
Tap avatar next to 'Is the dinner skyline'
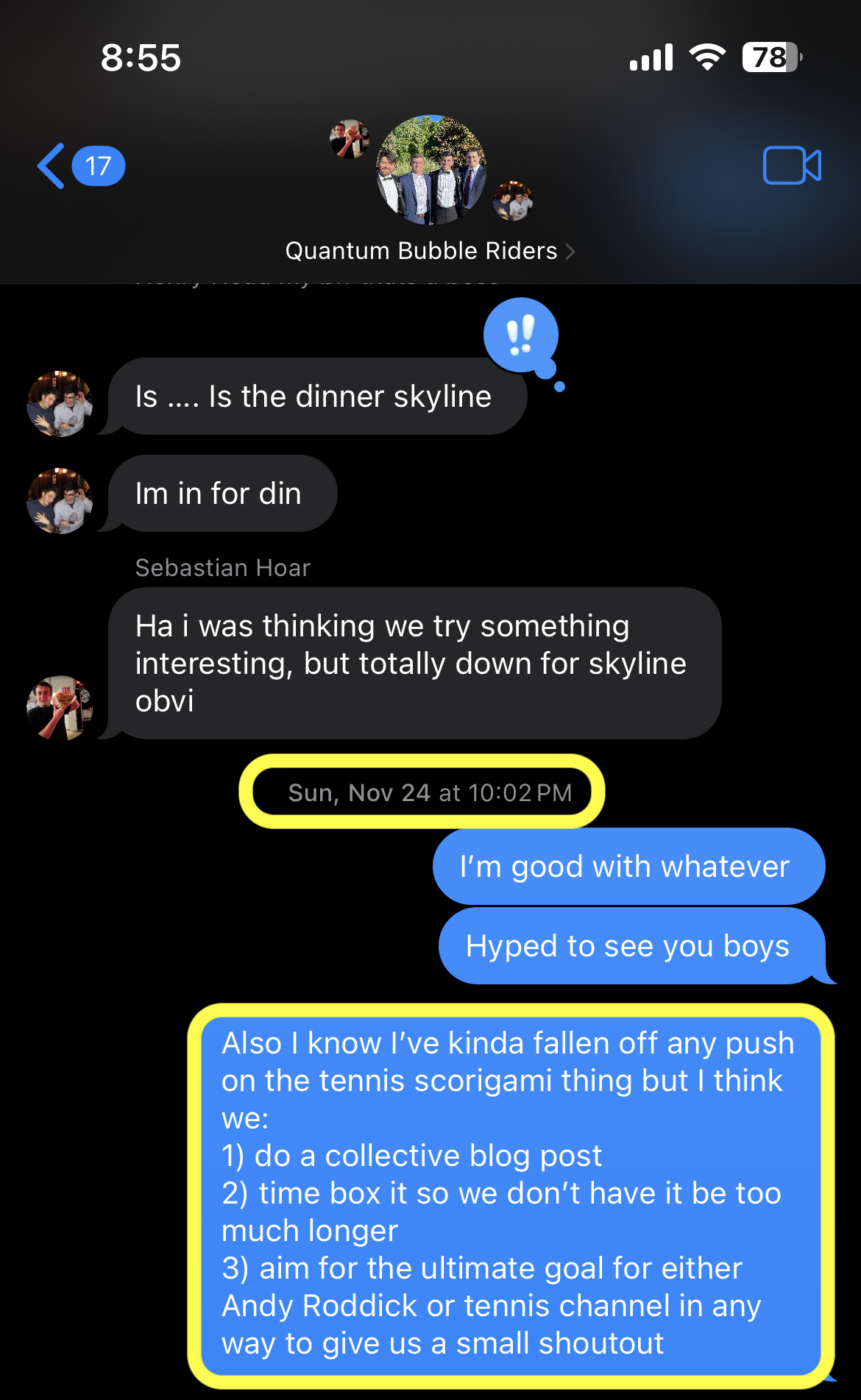[60, 403]
